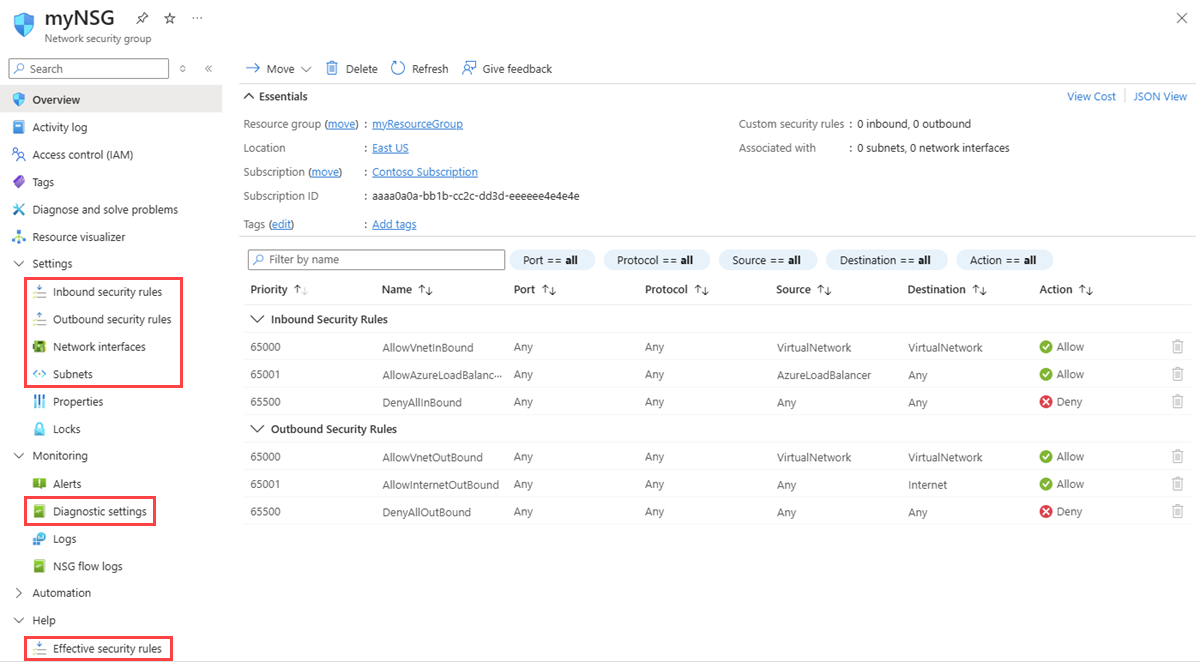Open Effective security rules tool
The image size is (1200, 662).
pyautogui.click(x=107, y=648)
